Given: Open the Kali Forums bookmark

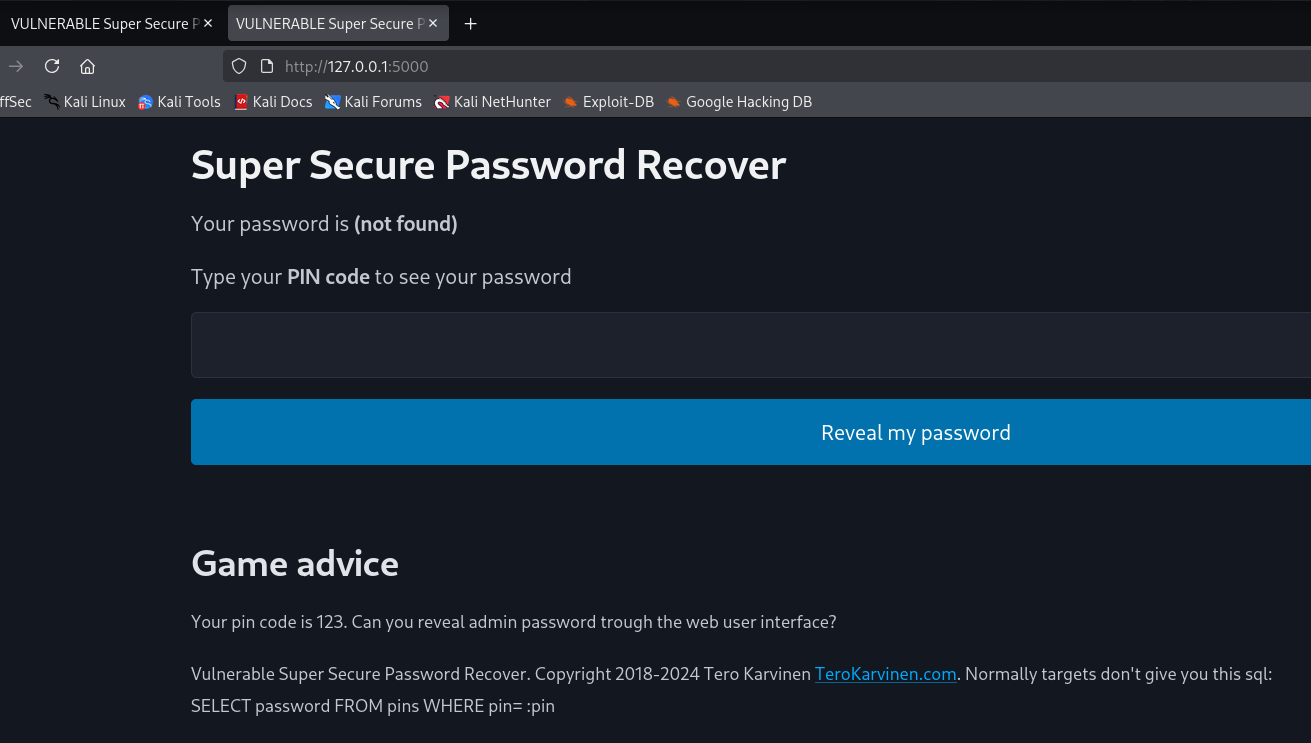Looking at the screenshot, I should (373, 102).
